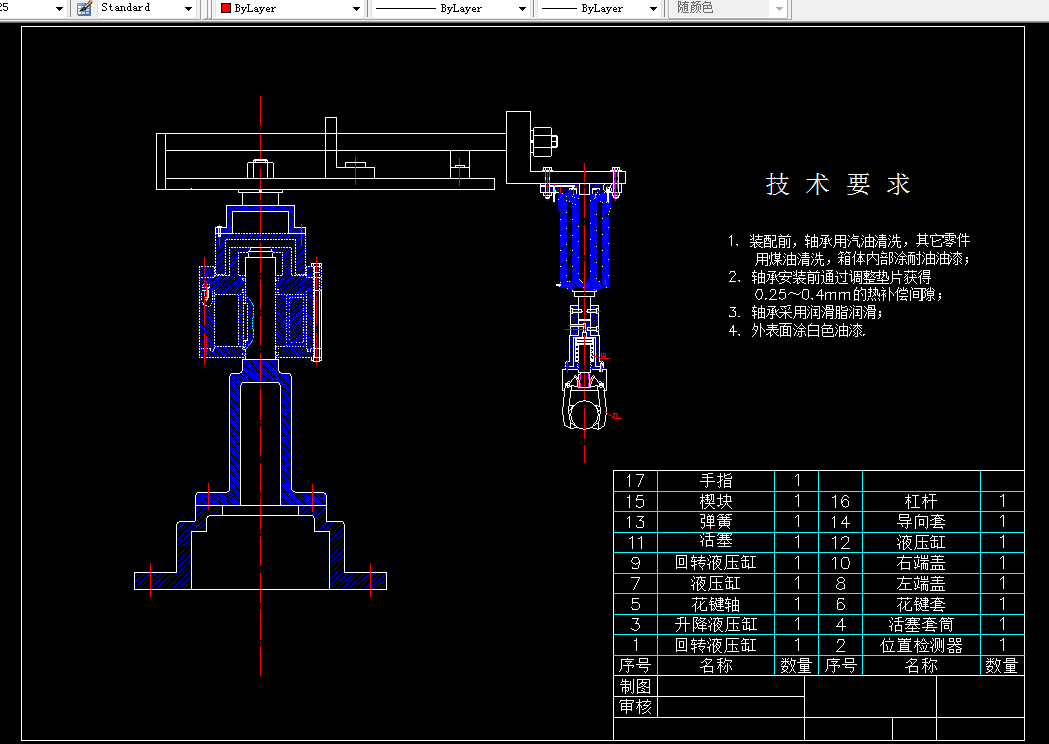Click part number 17 in the table

point(635,480)
